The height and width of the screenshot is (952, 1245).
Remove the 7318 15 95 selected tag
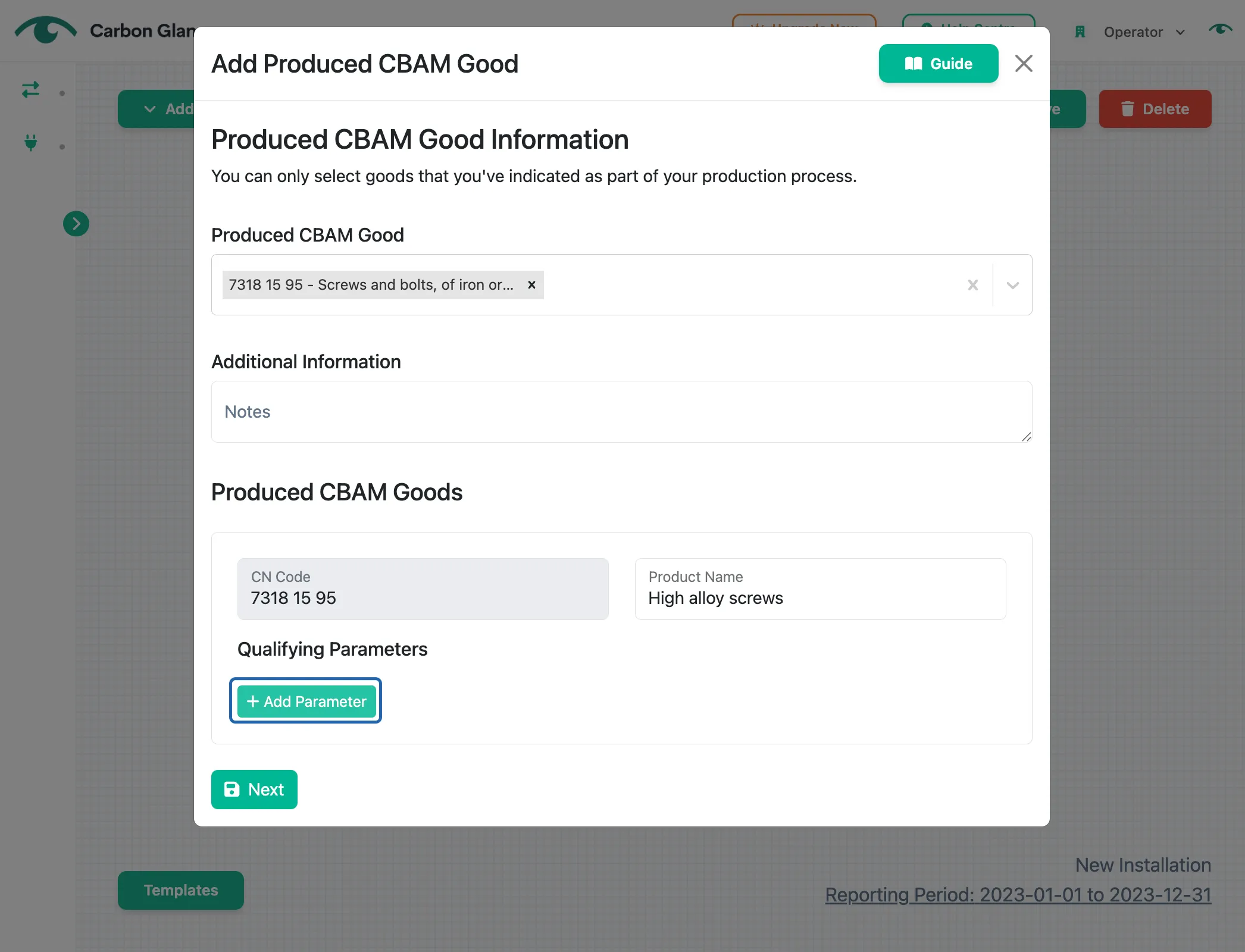531,285
